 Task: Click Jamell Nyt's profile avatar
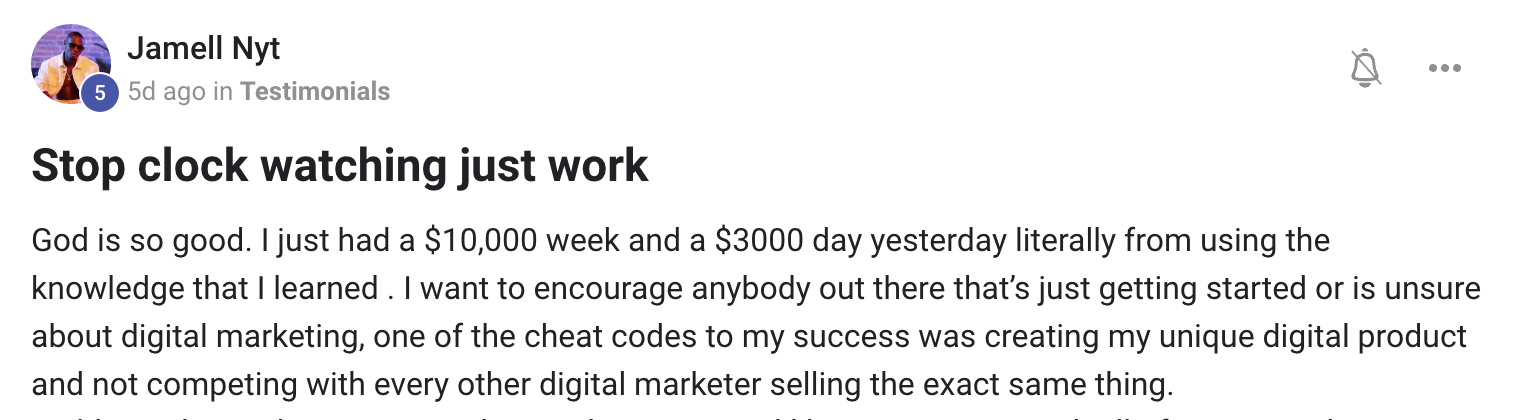[x=70, y=64]
